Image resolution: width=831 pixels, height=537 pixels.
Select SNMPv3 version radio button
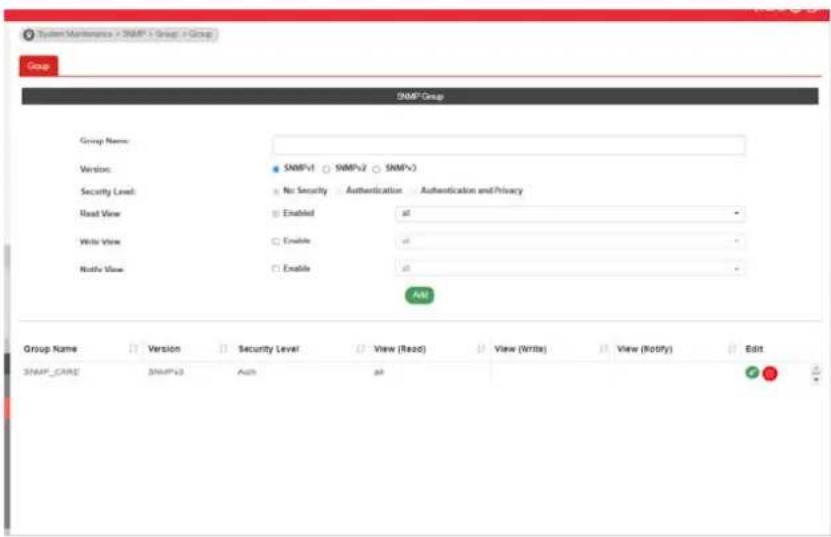click(x=376, y=169)
